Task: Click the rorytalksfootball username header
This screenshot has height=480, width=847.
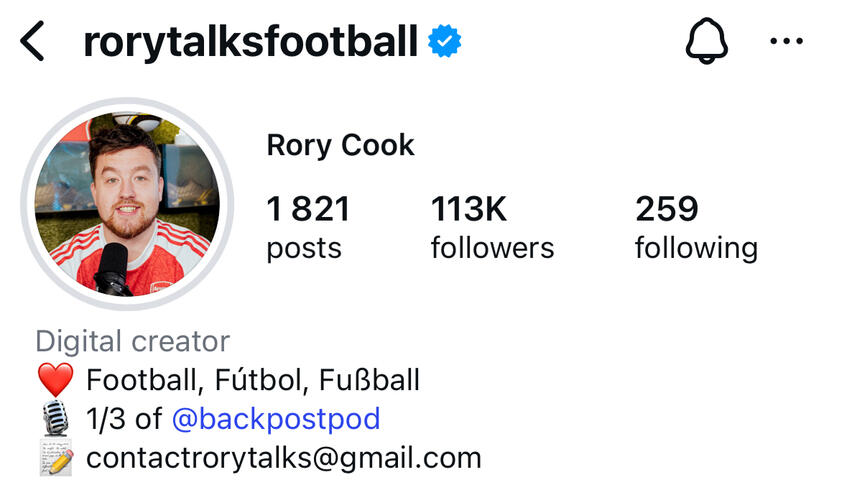Action: point(250,42)
